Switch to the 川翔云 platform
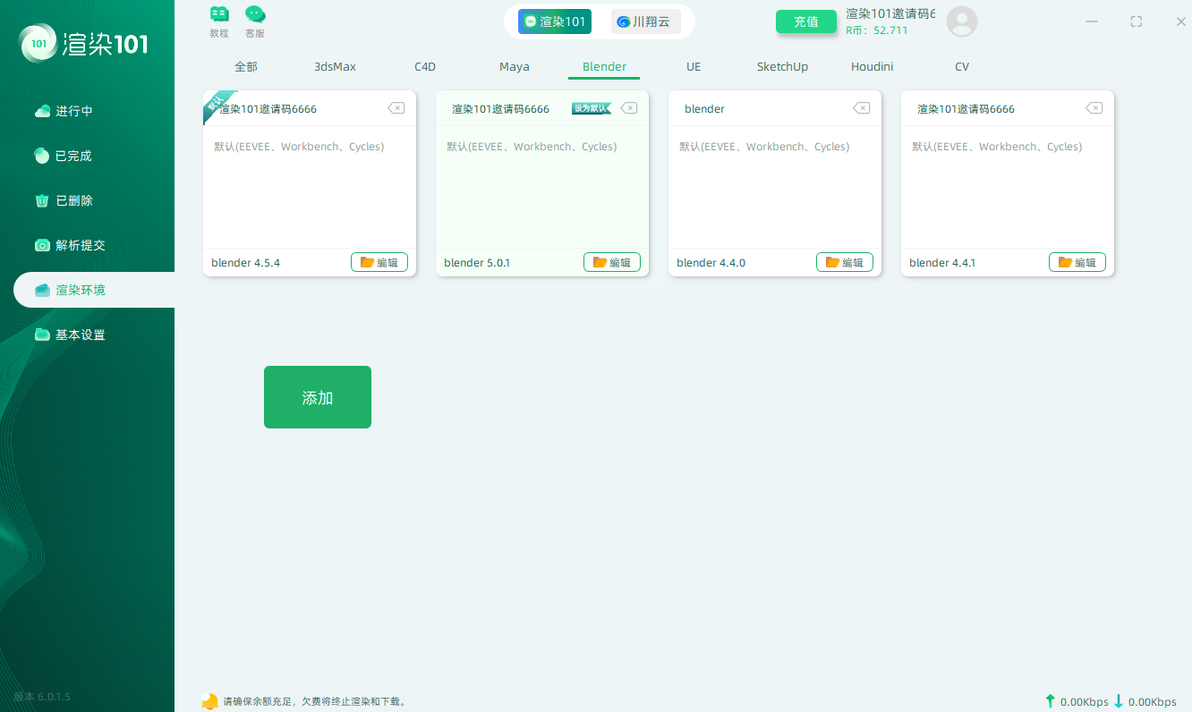 coord(645,21)
